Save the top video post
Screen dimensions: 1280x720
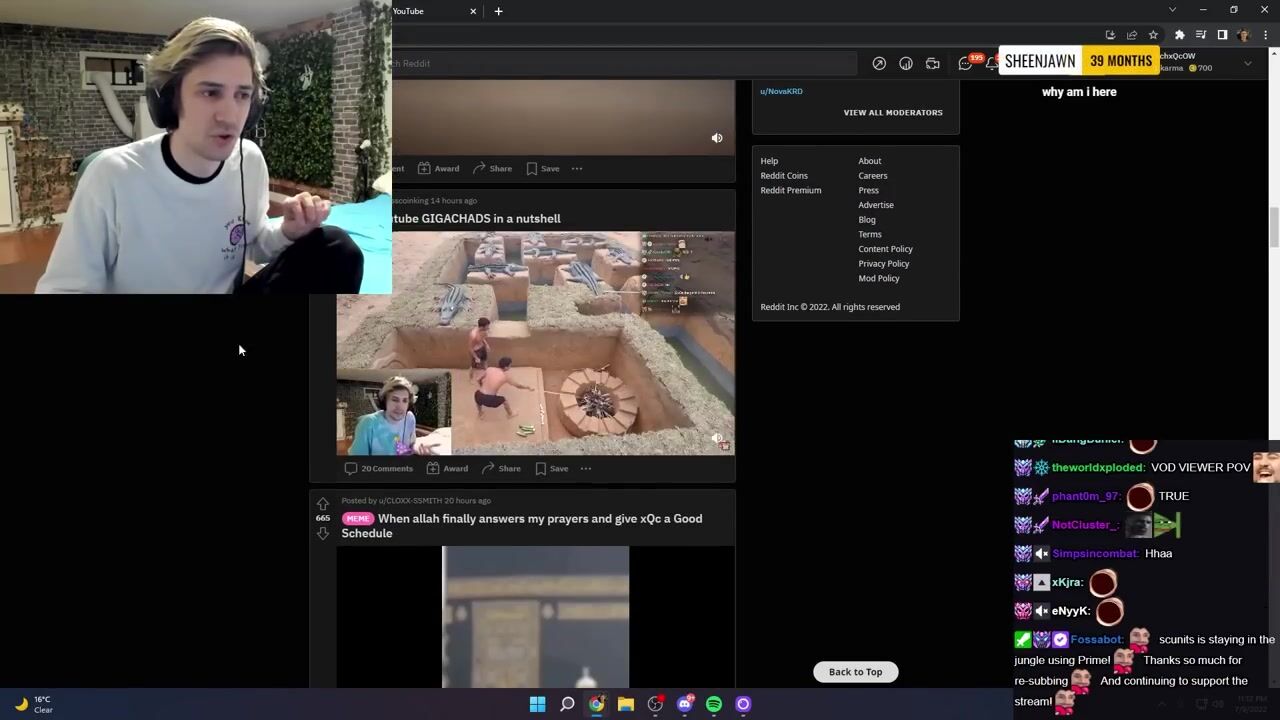(542, 168)
